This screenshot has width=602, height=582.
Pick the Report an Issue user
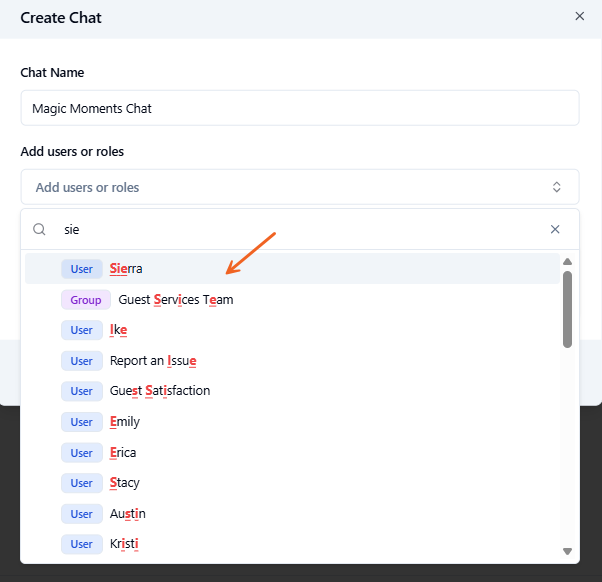pyautogui.click(x=152, y=361)
